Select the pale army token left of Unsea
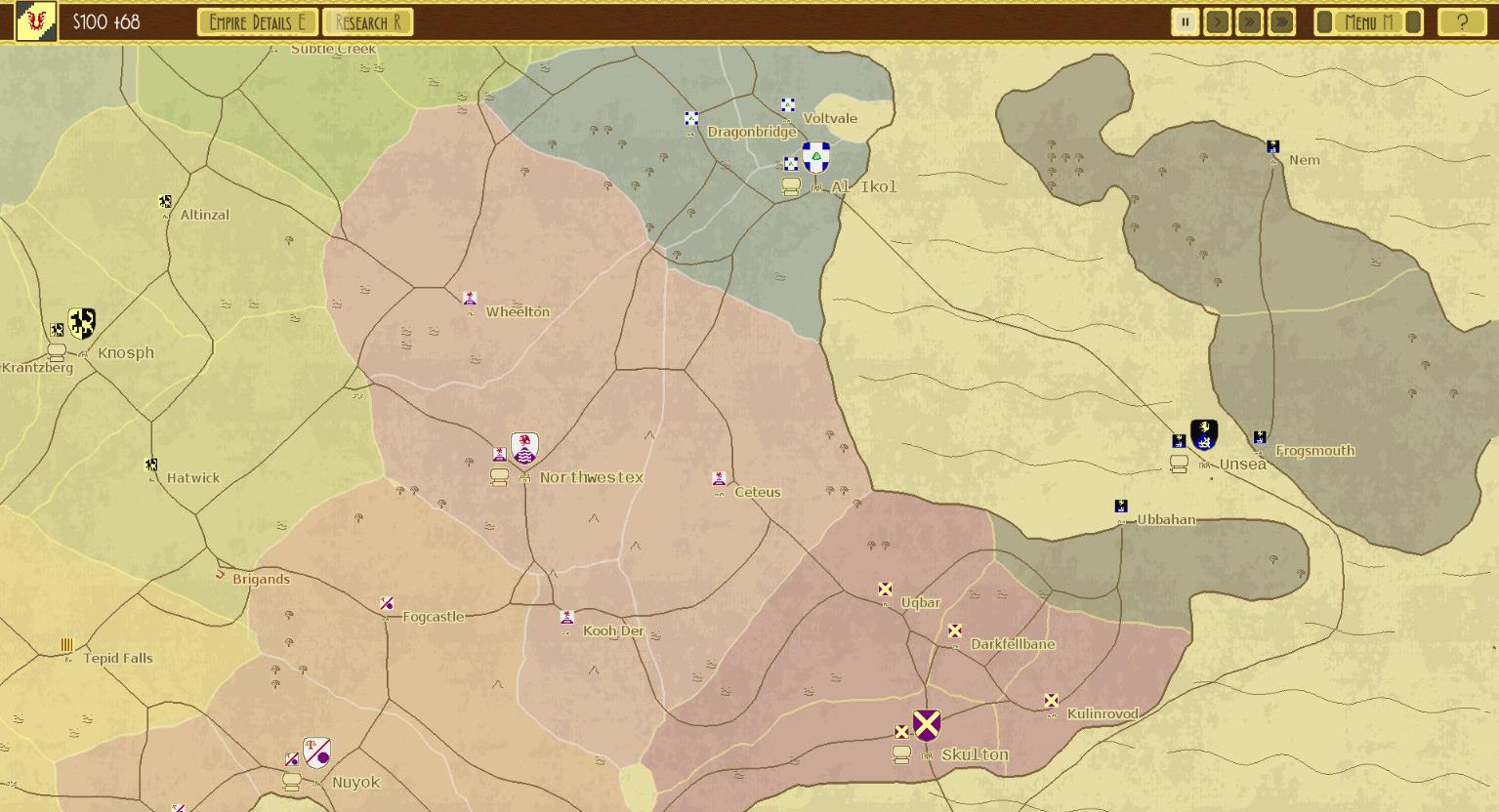Screen dimensions: 1499x812 tap(1179, 464)
